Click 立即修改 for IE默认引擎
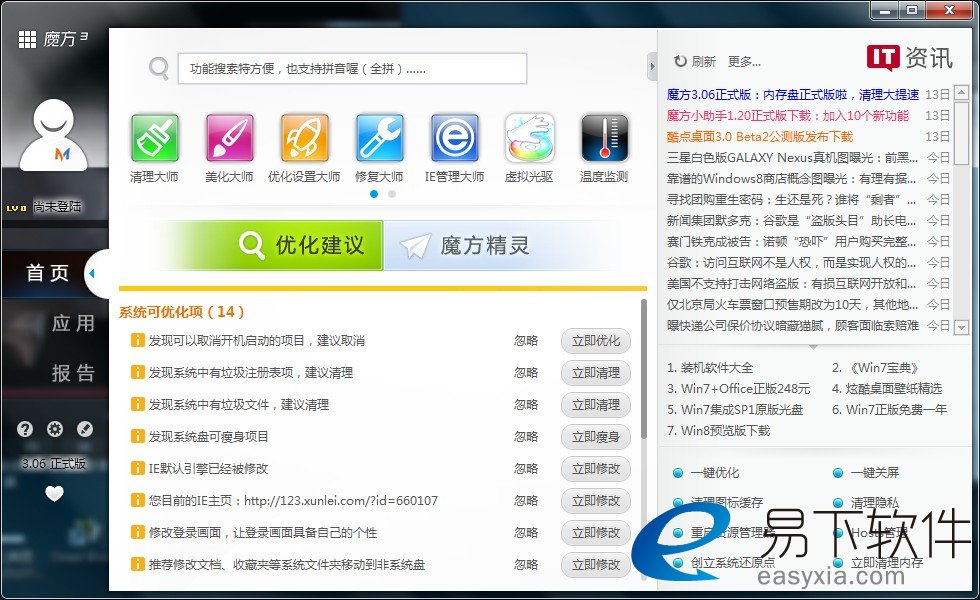 coord(596,468)
